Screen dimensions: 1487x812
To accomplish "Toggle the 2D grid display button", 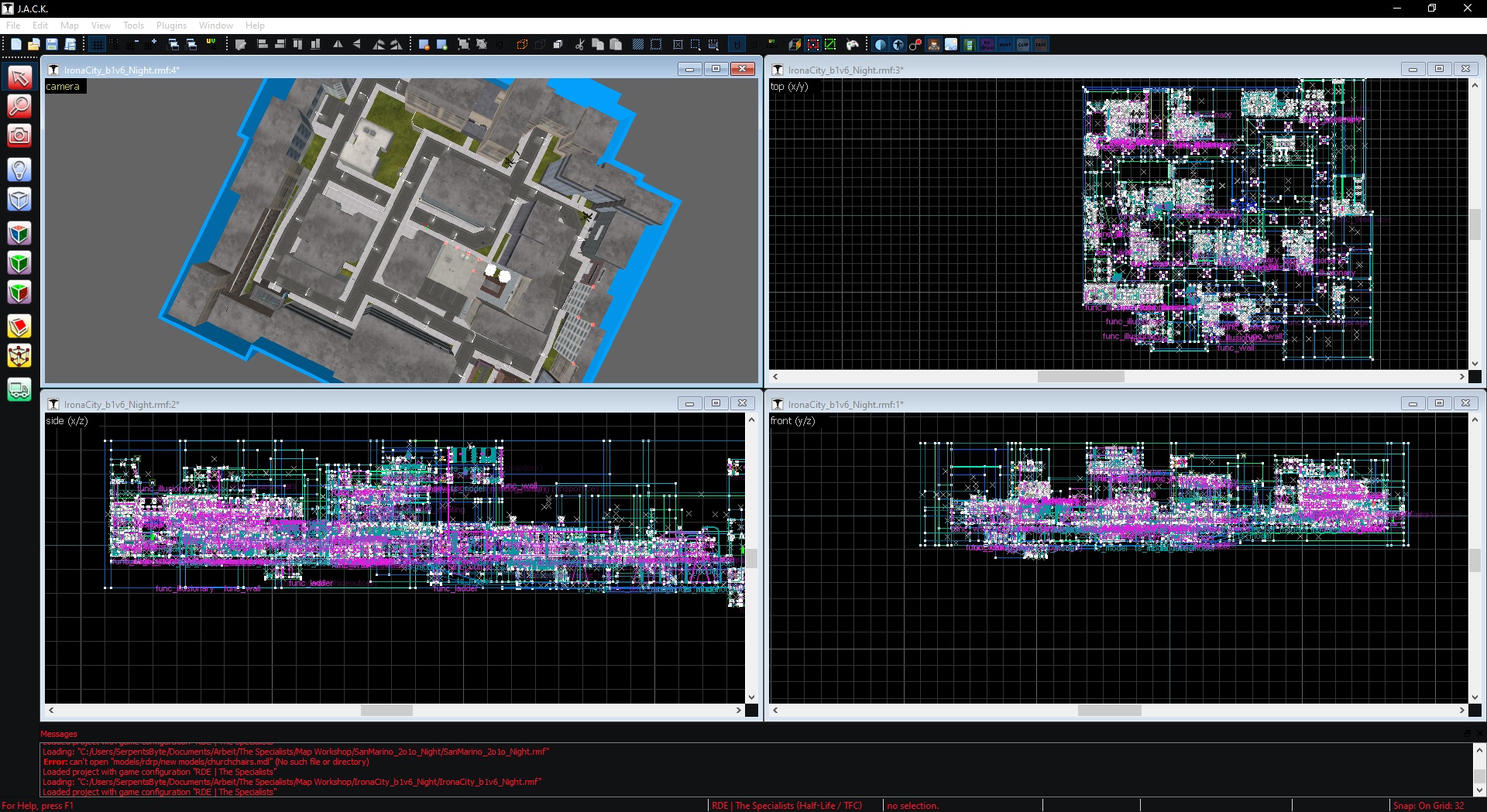I will click(97, 45).
